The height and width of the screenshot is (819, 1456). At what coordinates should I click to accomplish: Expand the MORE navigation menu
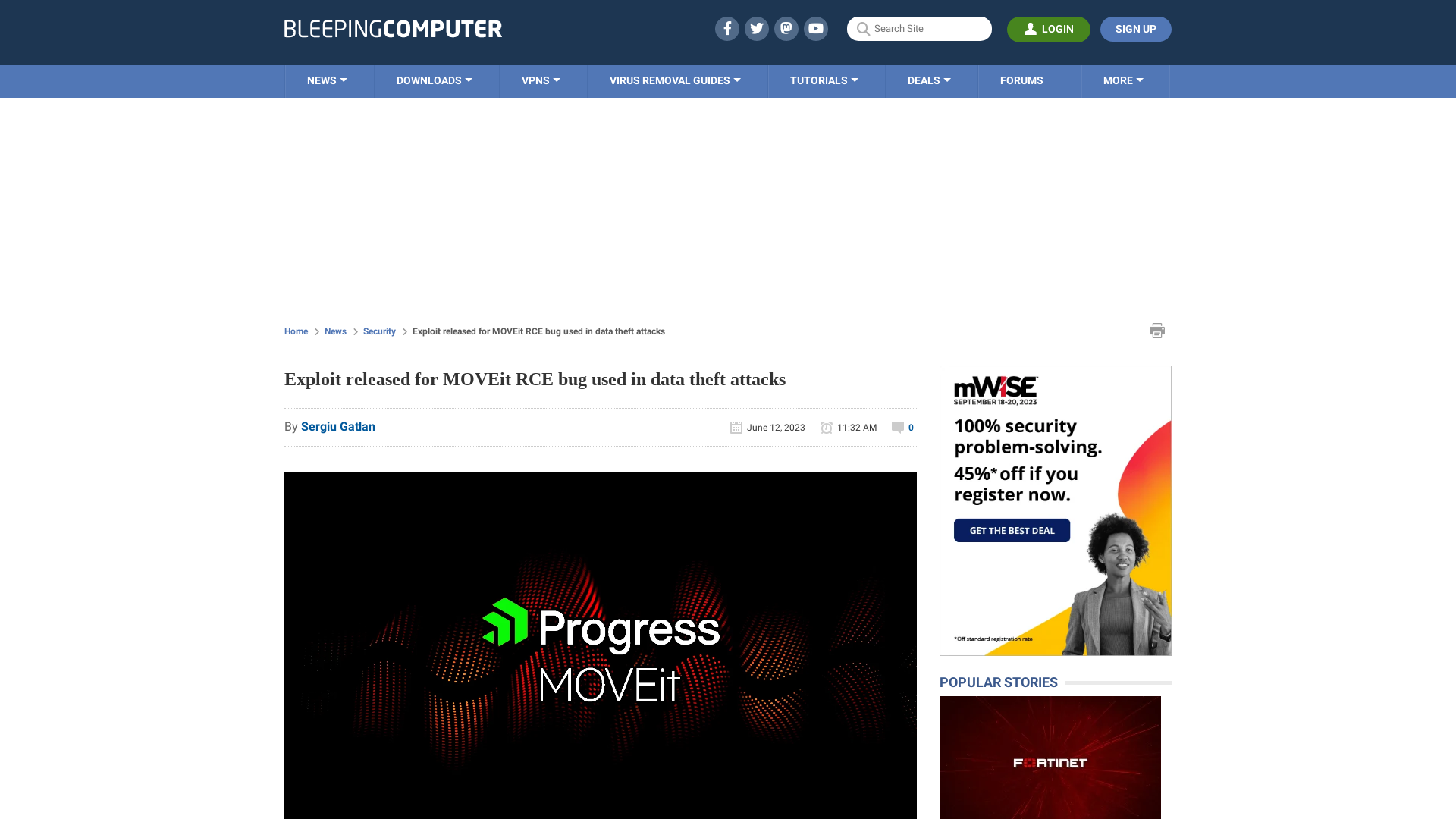tap(1124, 80)
